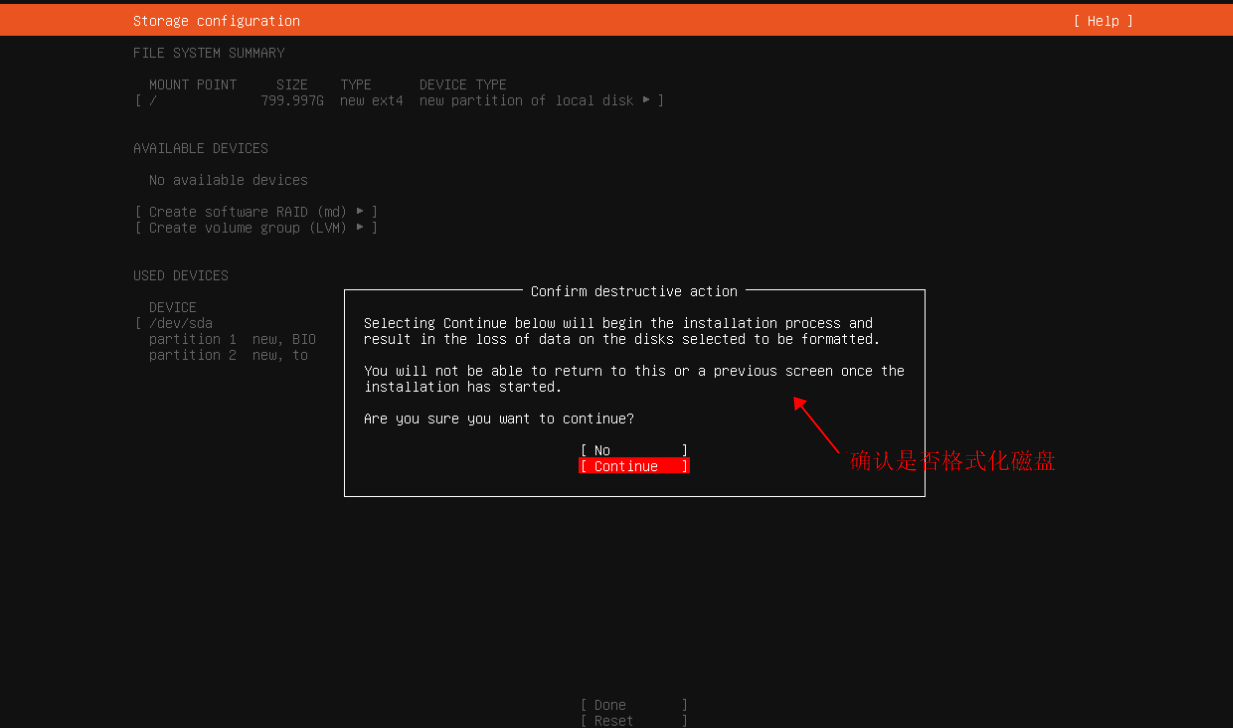
Task: Click 'No available devices' text
Action: pos(228,180)
